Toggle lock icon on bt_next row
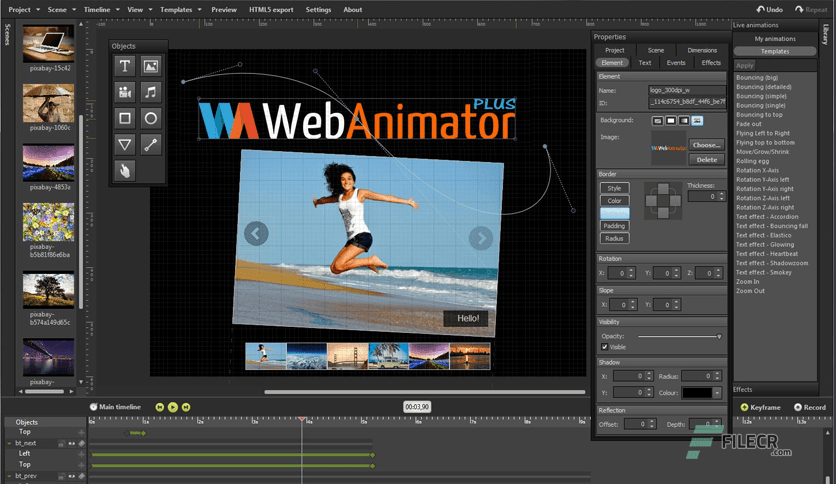This screenshot has width=836, height=484. point(61,443)
